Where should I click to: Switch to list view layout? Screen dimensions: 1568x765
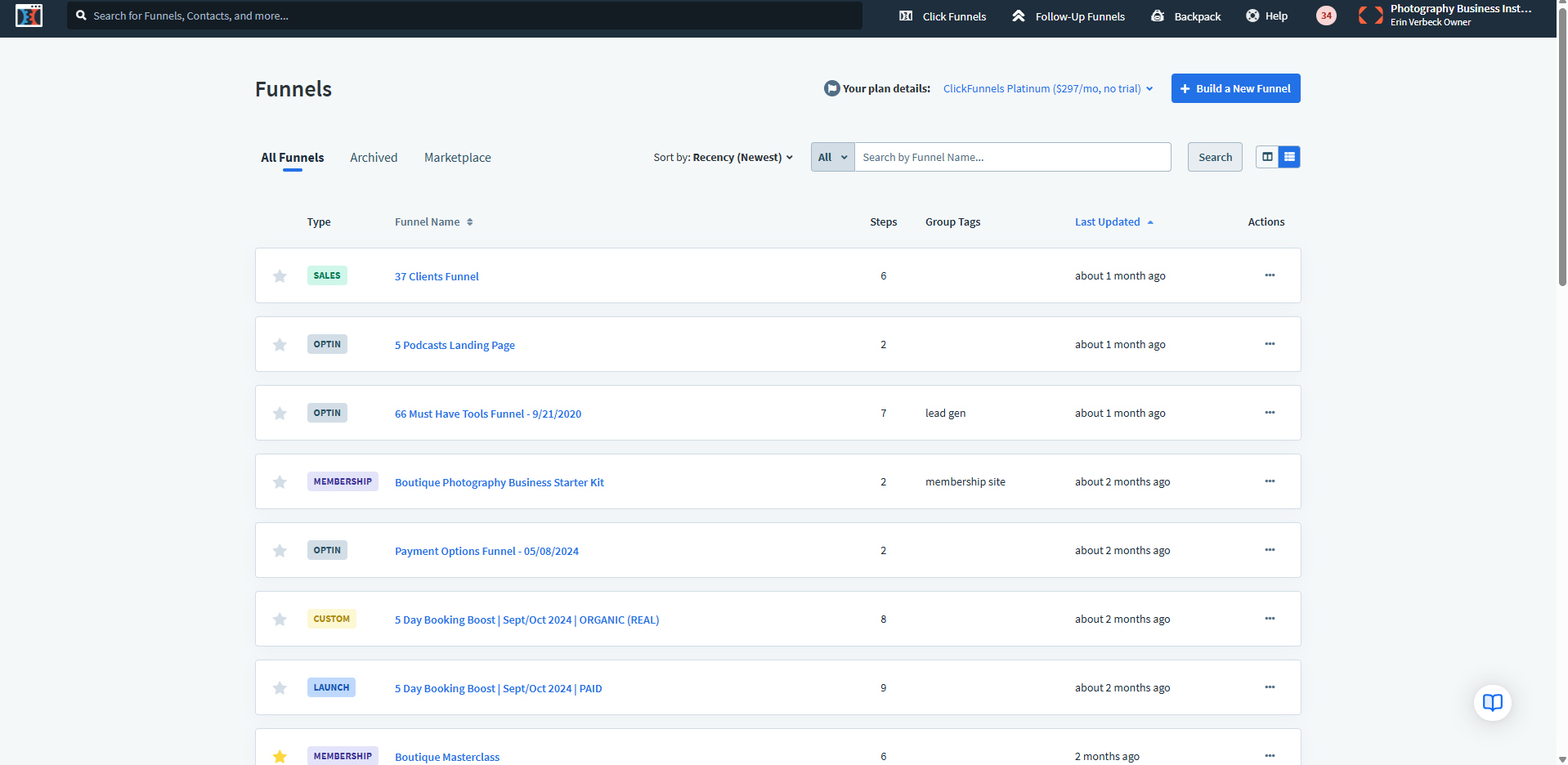[1289, 157]
